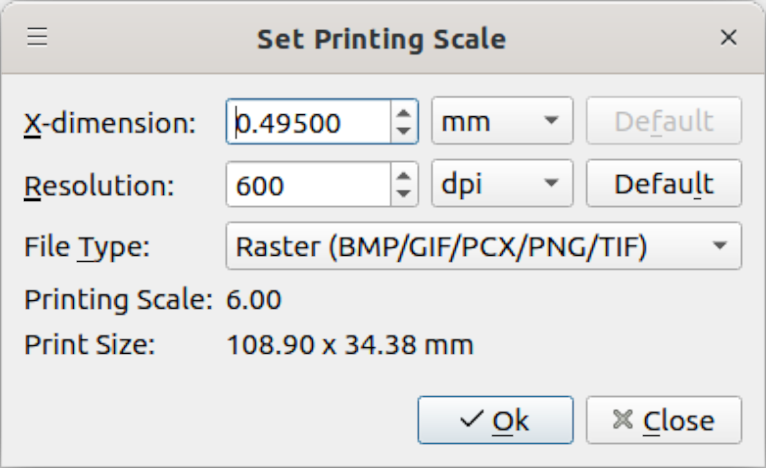Click the Print Size 108.90 x 34.38 mm text
Screen dimensions: 766x468
tap(350, 346)
